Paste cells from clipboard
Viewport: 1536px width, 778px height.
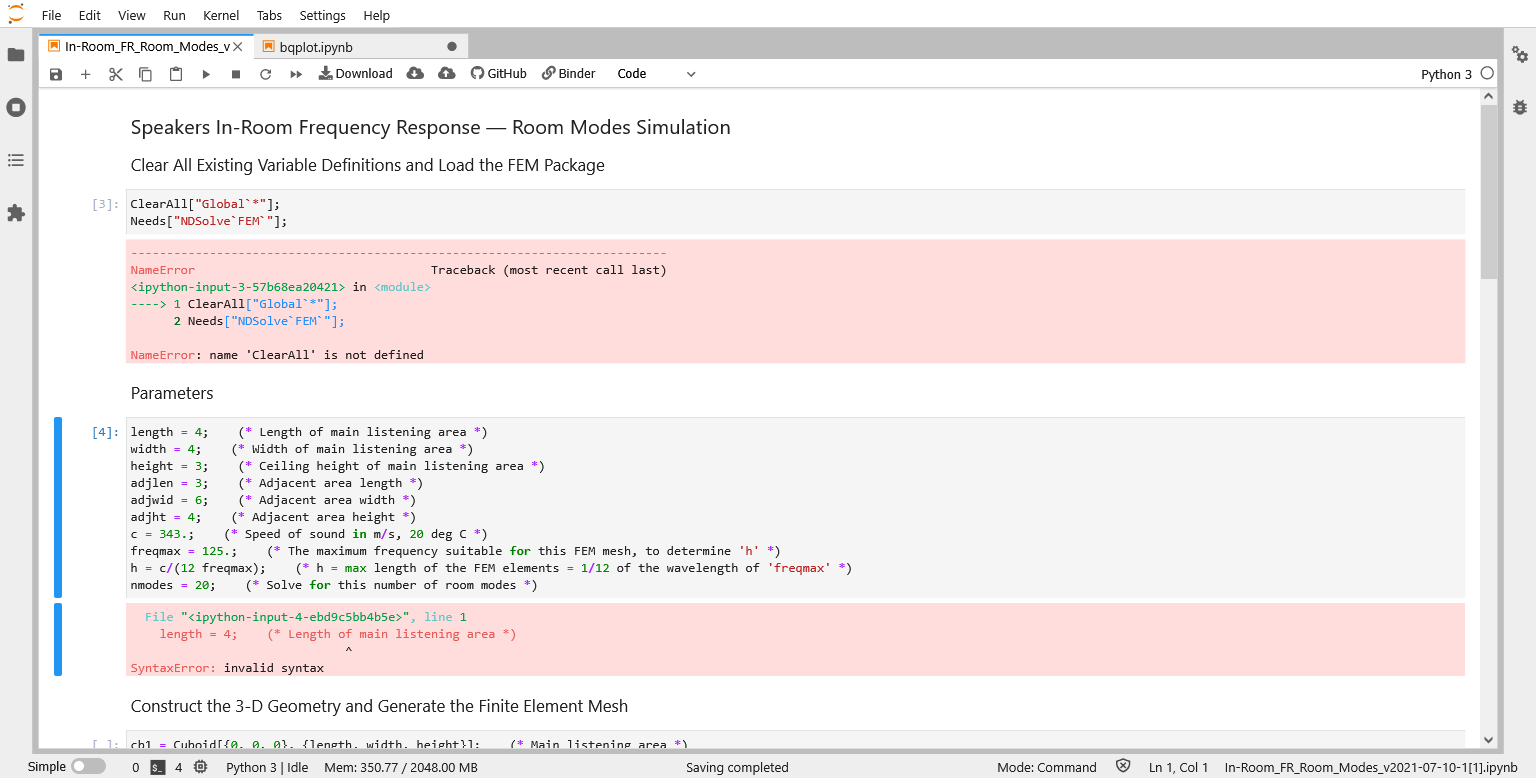[x=176, y=74]
